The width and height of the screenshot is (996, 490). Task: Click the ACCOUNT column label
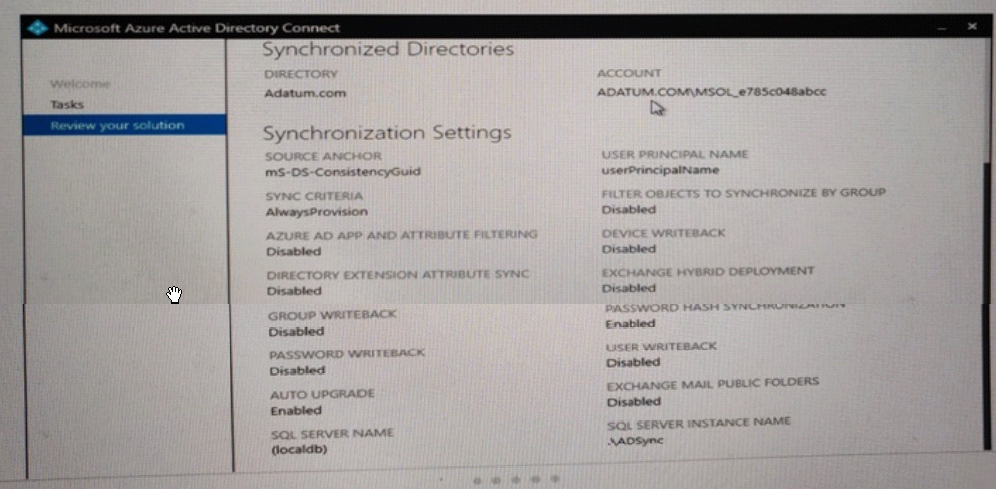coord(629,74)
